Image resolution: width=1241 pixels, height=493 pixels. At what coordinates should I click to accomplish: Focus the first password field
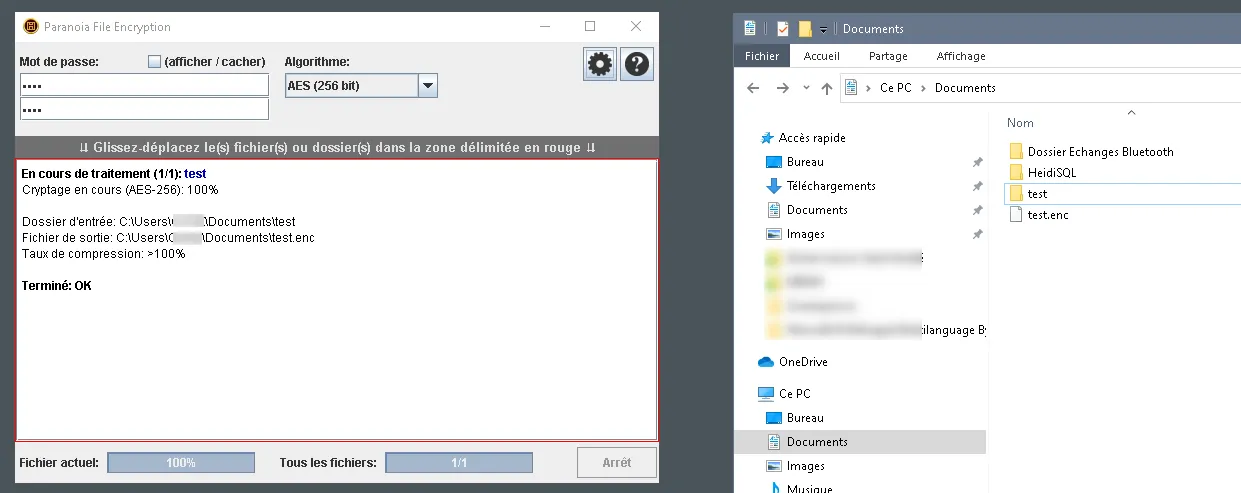coord(144,85)
